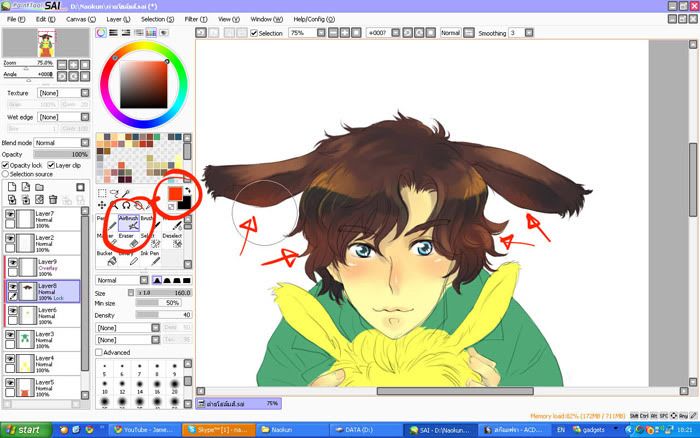Toggle the Opacity lock checkbox
The height and width of the screenshot is (438, 700).
coord(6,165)
